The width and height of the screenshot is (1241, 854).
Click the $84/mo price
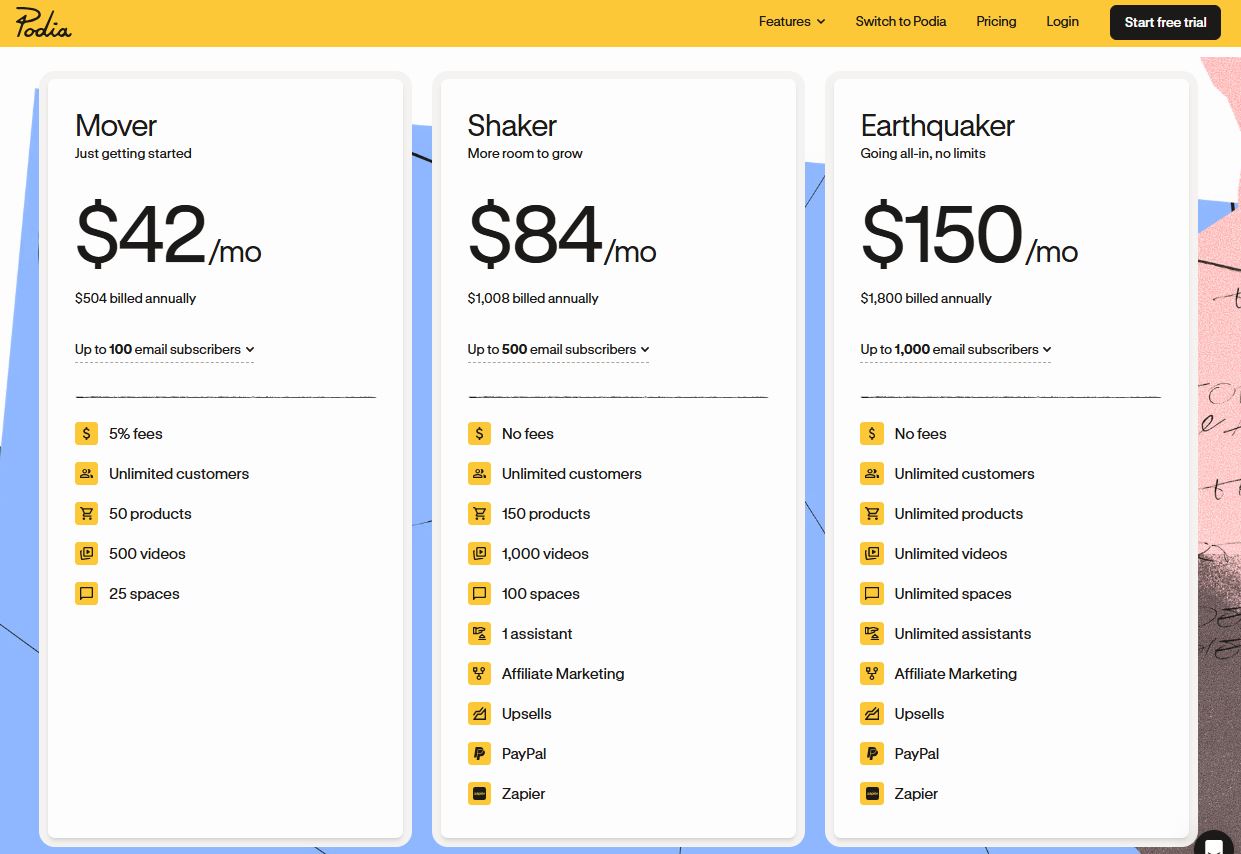[x=562, y=236]
